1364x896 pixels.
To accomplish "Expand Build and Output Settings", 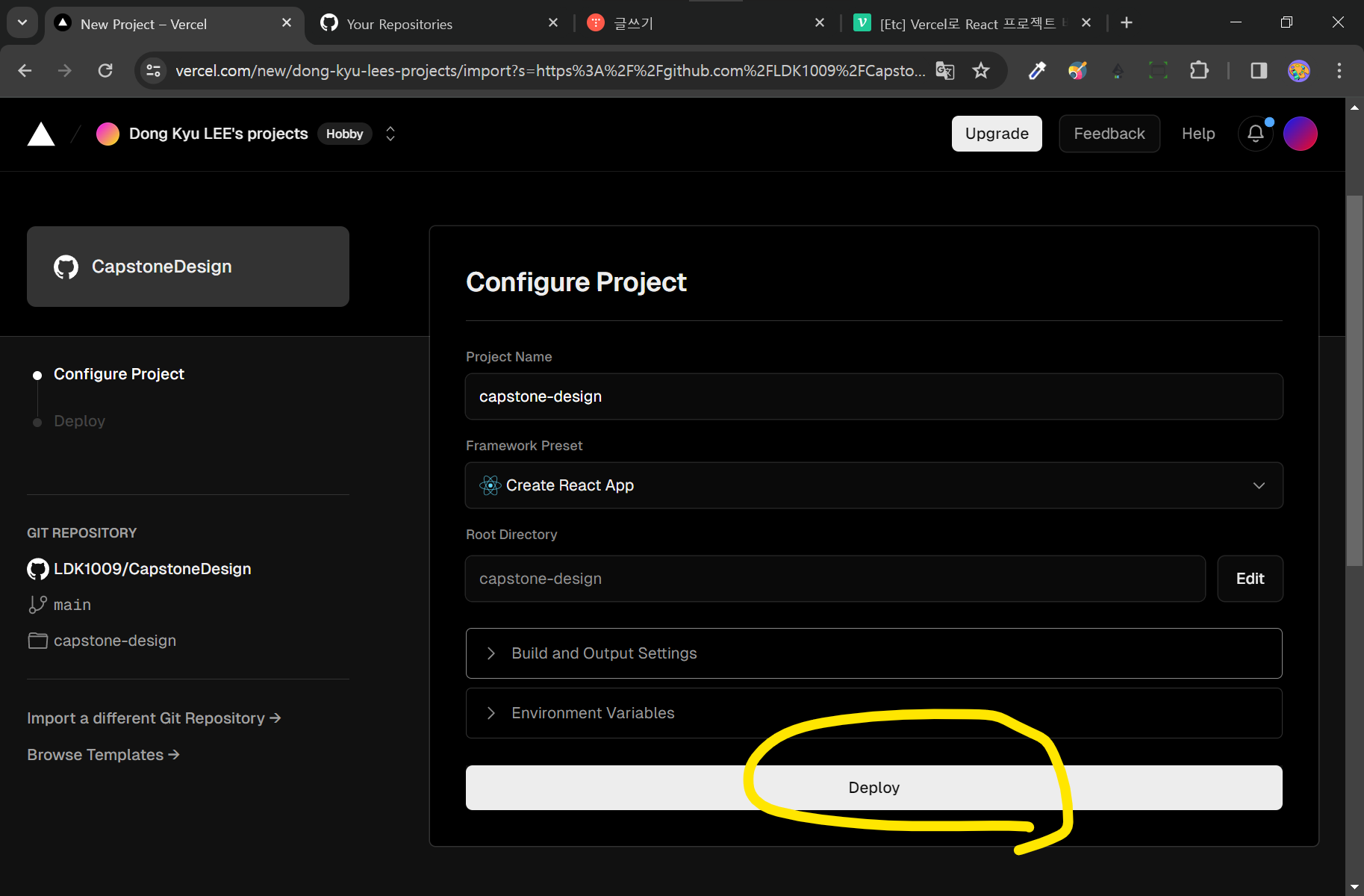I will pyautogui.click(x=874, y=653).
